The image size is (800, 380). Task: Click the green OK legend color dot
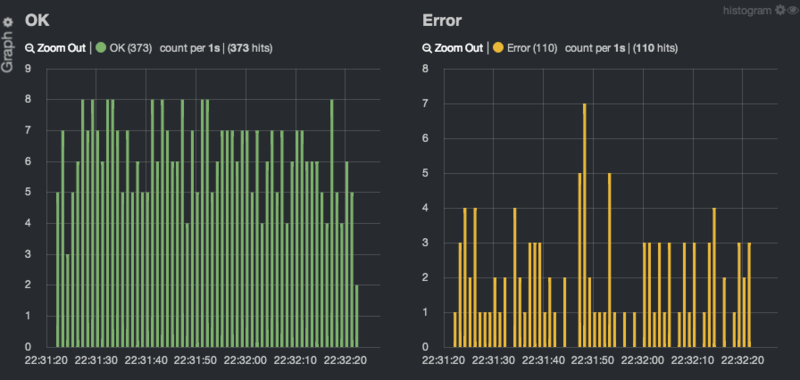(101, 48)
